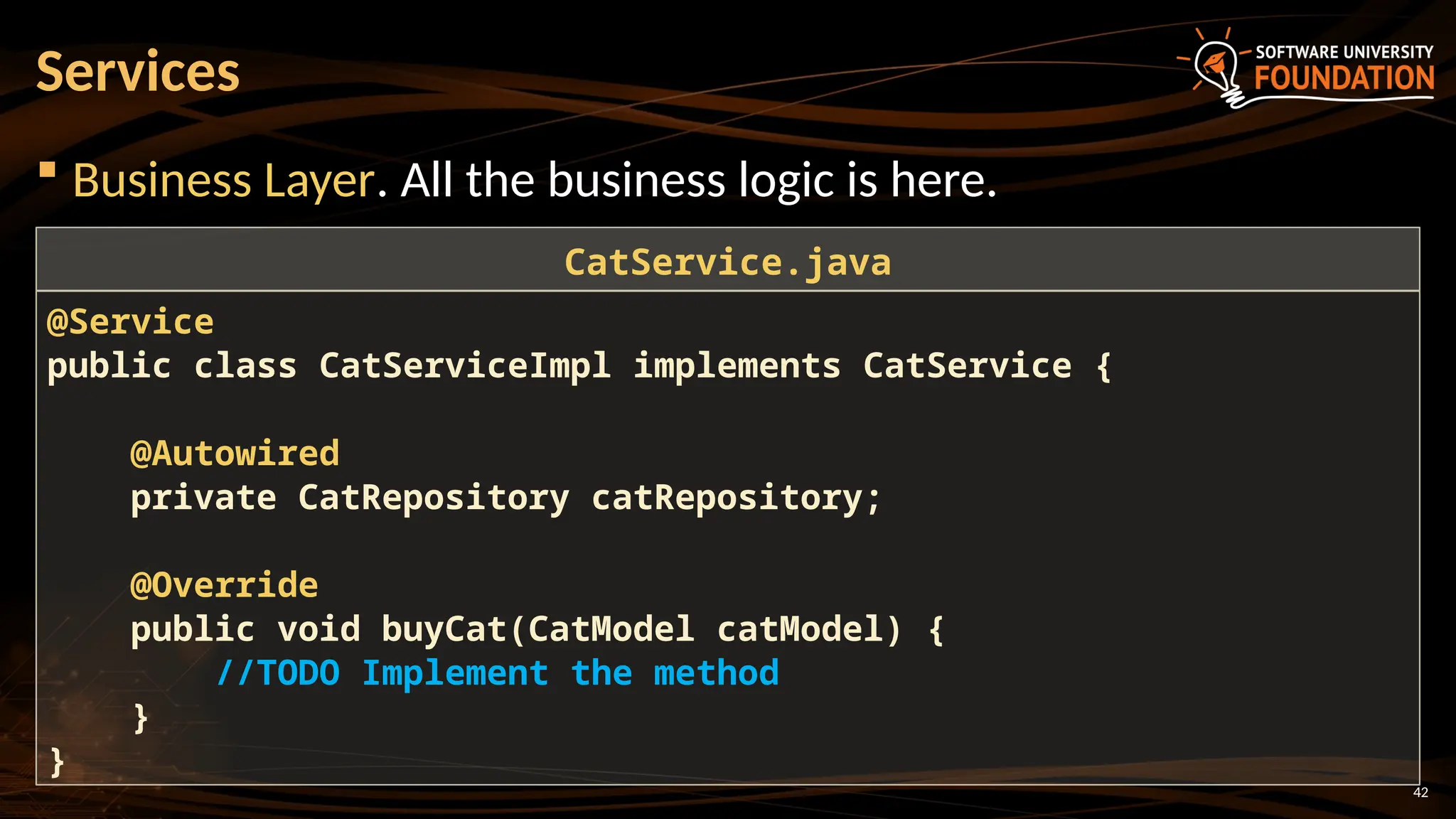The image size is (1456, 819).
Task: Click the Business Layer highlighted text
Action: click(224, 181)
